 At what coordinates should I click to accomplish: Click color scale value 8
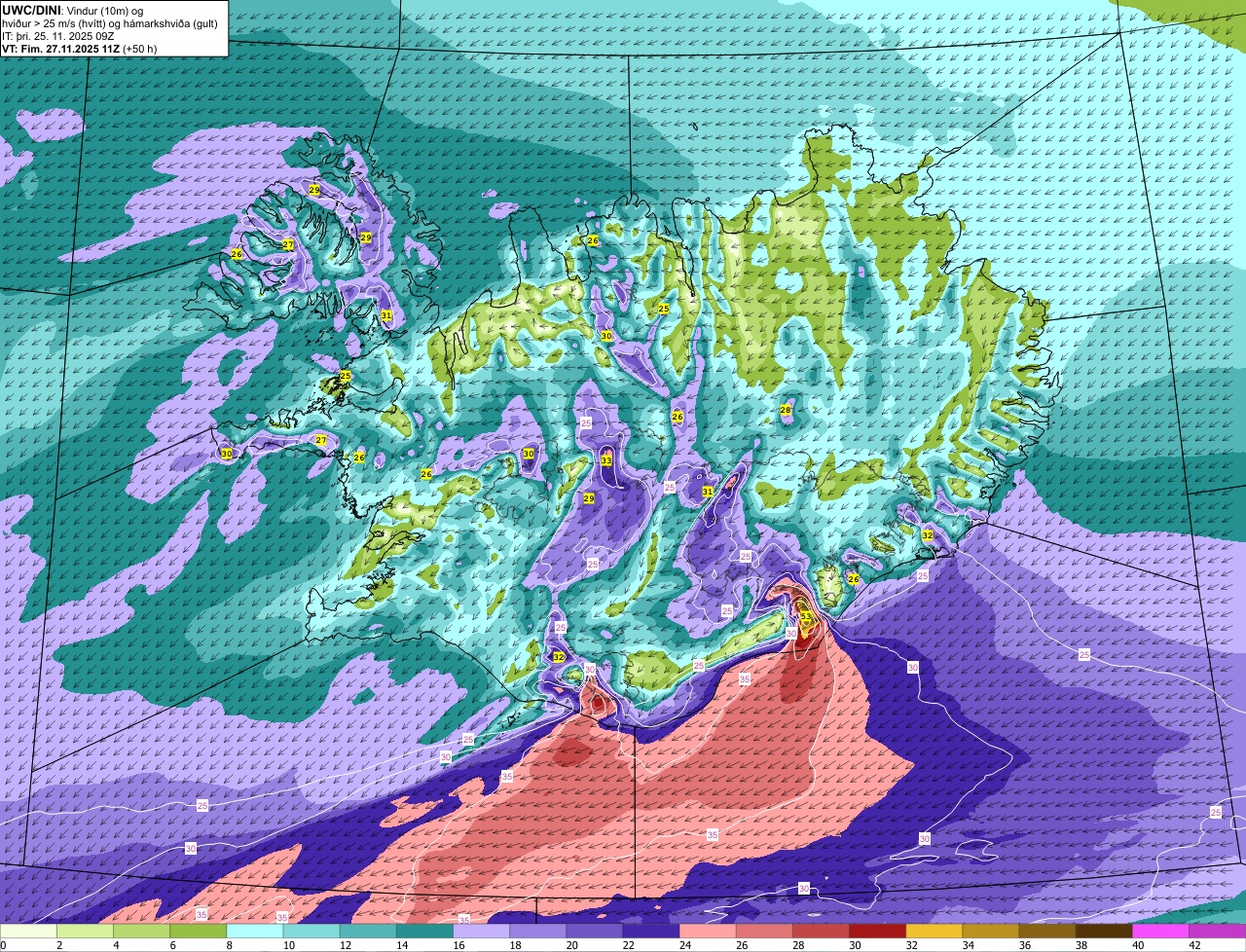pos(229,945)
